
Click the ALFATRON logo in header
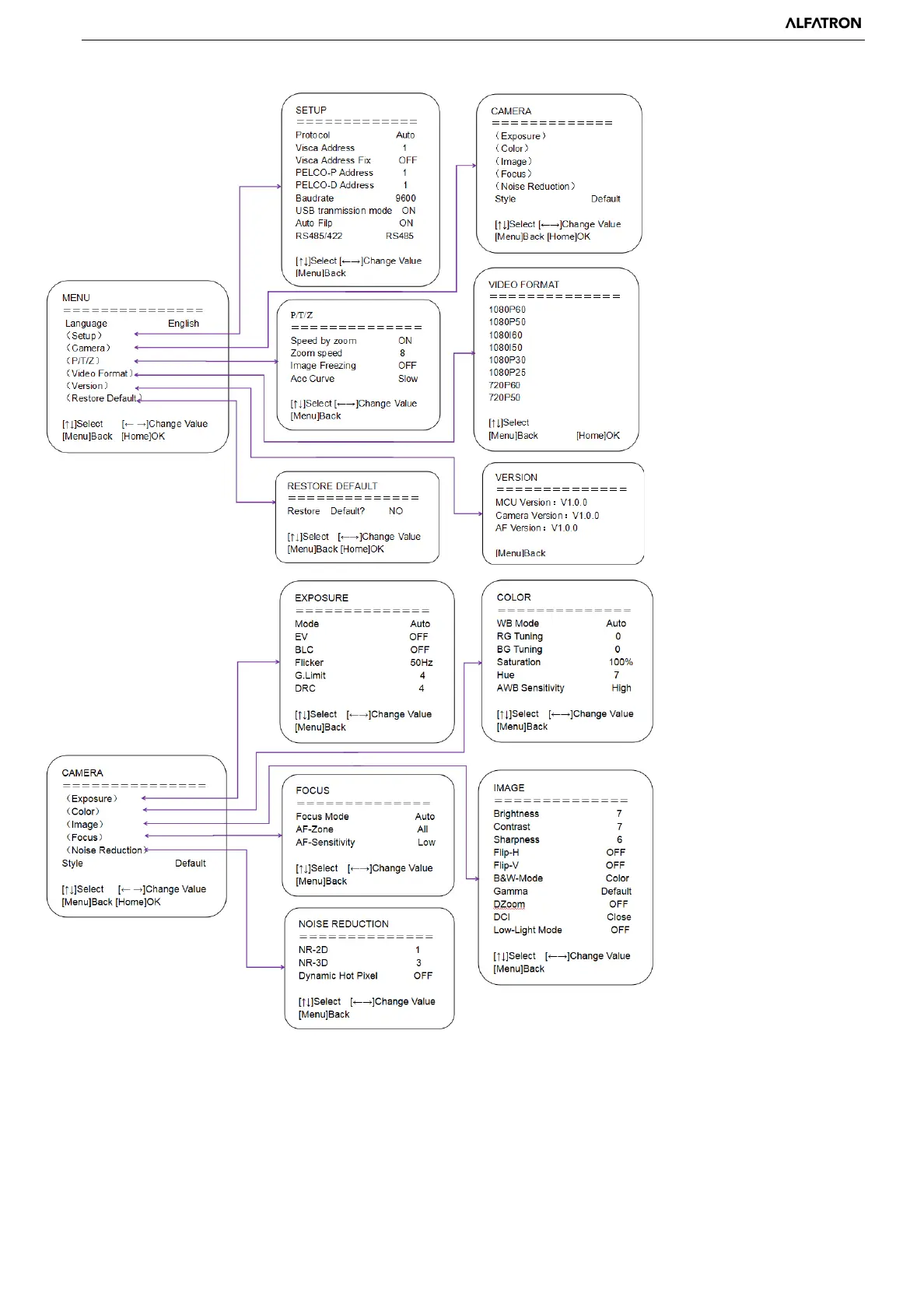[823, 23]
